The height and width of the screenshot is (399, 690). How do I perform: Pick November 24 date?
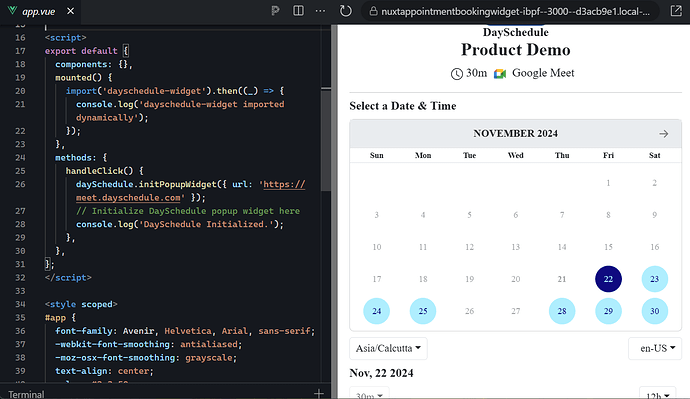[376, 311]
